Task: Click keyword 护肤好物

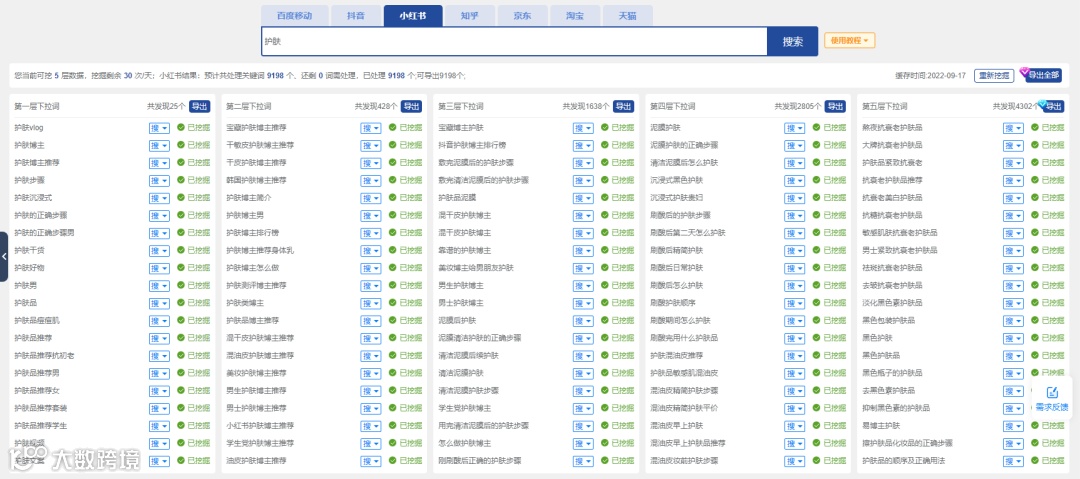Action: (x=29, y=267)
